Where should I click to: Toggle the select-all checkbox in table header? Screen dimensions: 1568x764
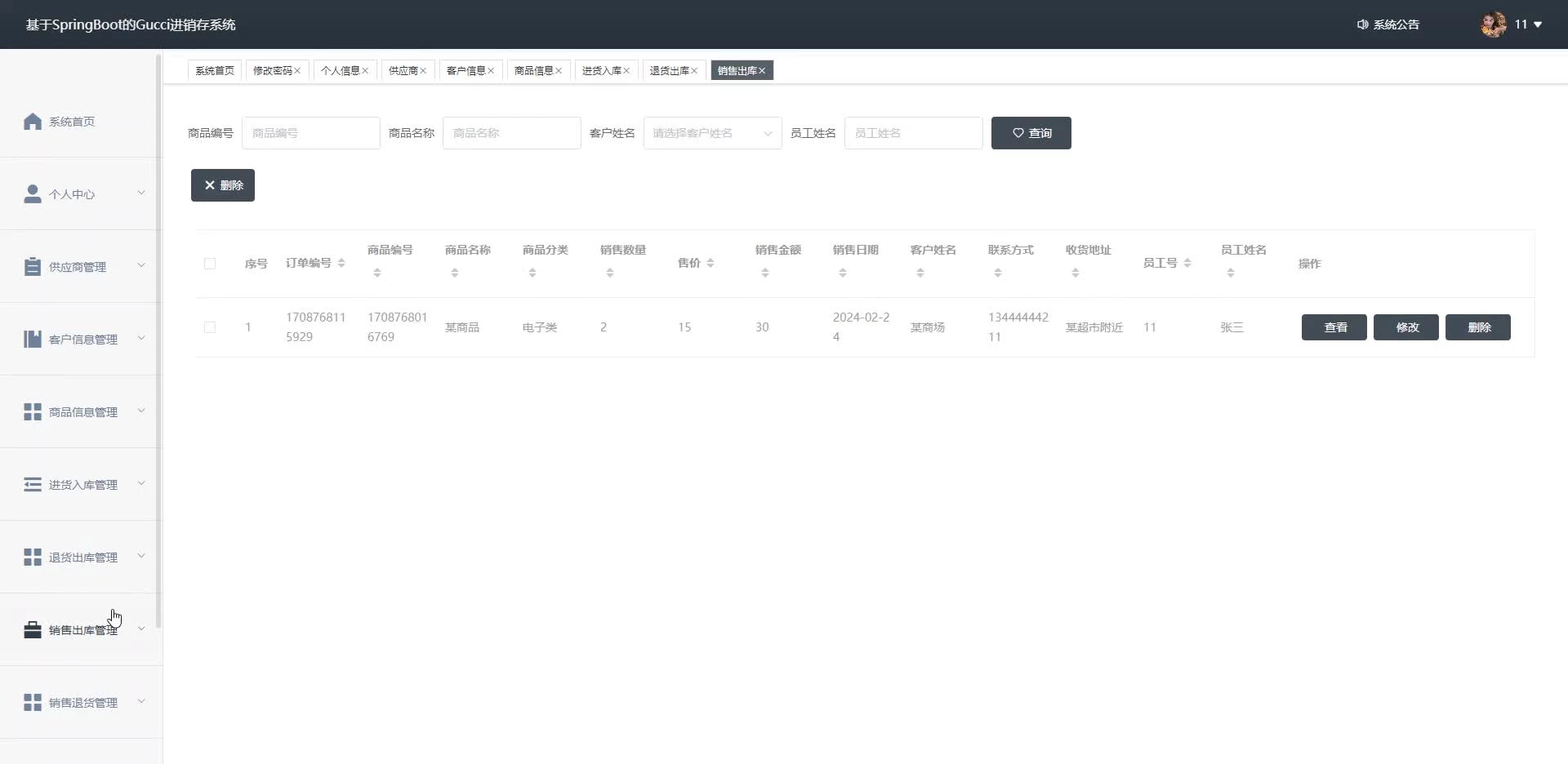(210, 264)
